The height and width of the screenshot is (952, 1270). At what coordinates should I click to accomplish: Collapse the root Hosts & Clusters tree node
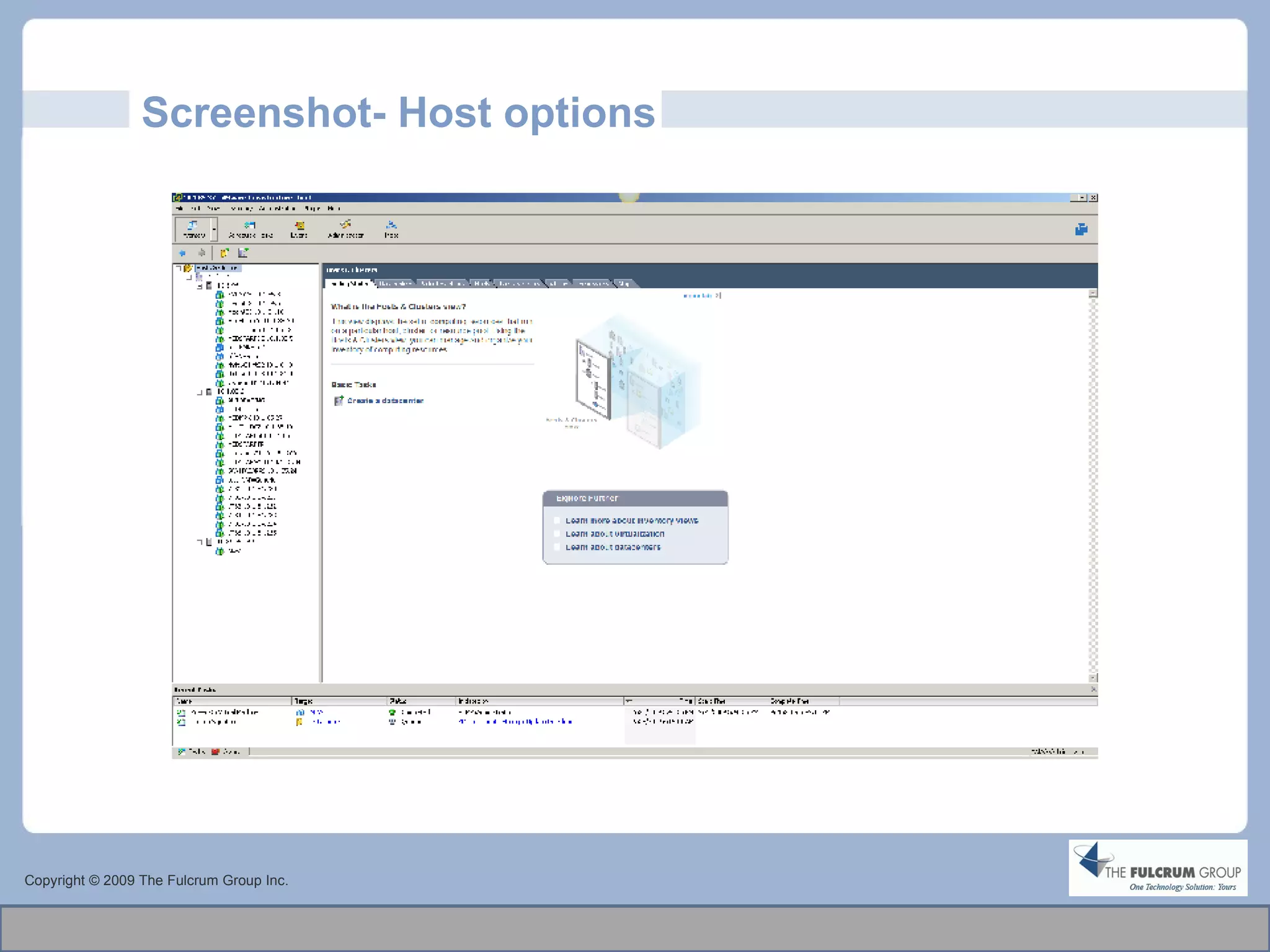(179, 268)
